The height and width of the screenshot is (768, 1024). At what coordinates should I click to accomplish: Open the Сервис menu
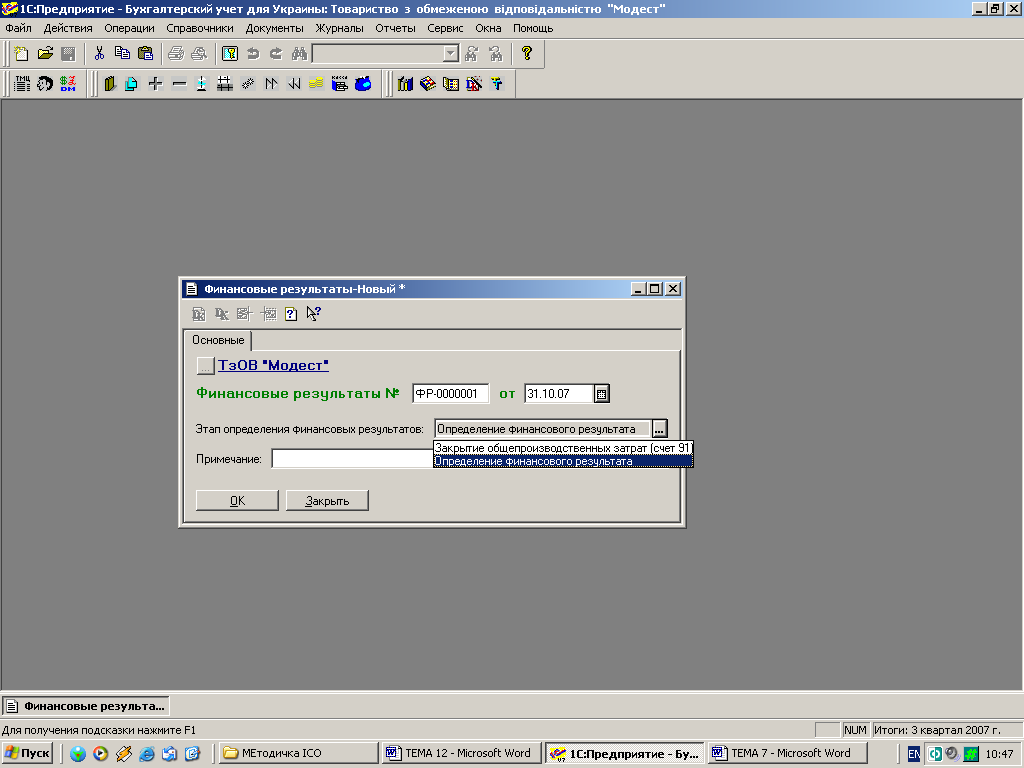pos(445,28)
